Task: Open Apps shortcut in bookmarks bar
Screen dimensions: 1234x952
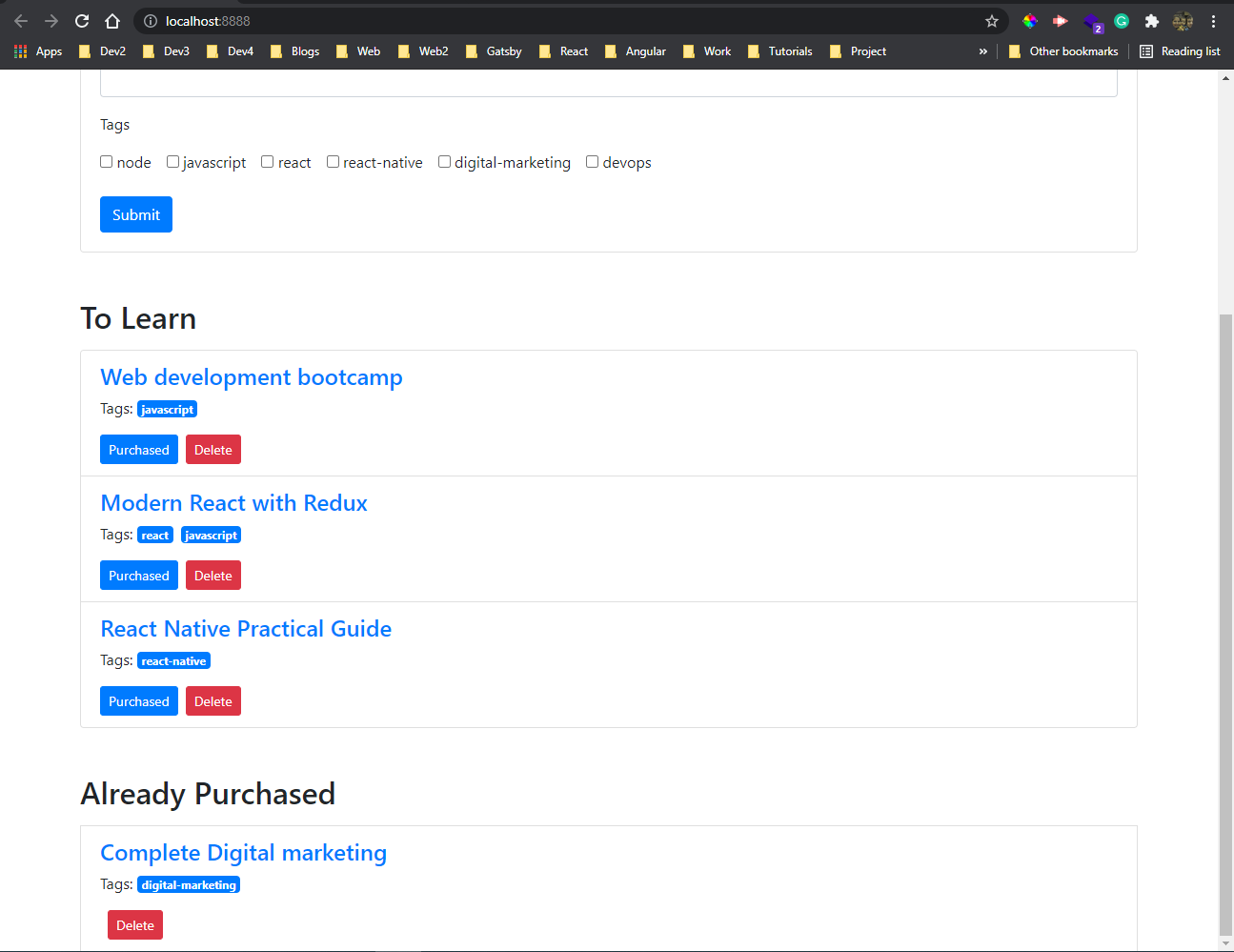Action: pyautogui.click(x=38, y=51)
